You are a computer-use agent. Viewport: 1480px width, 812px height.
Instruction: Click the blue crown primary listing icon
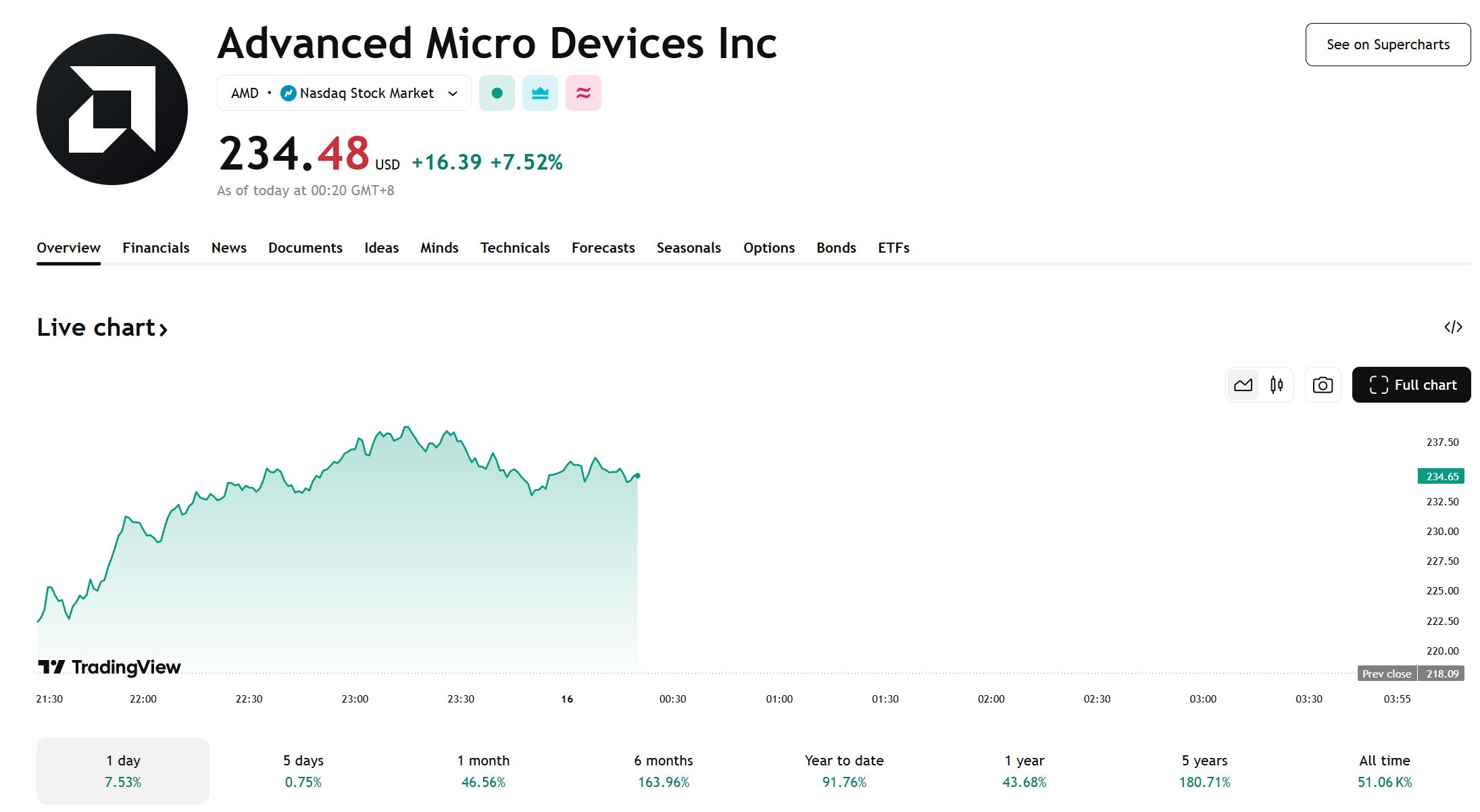[540, 93]
